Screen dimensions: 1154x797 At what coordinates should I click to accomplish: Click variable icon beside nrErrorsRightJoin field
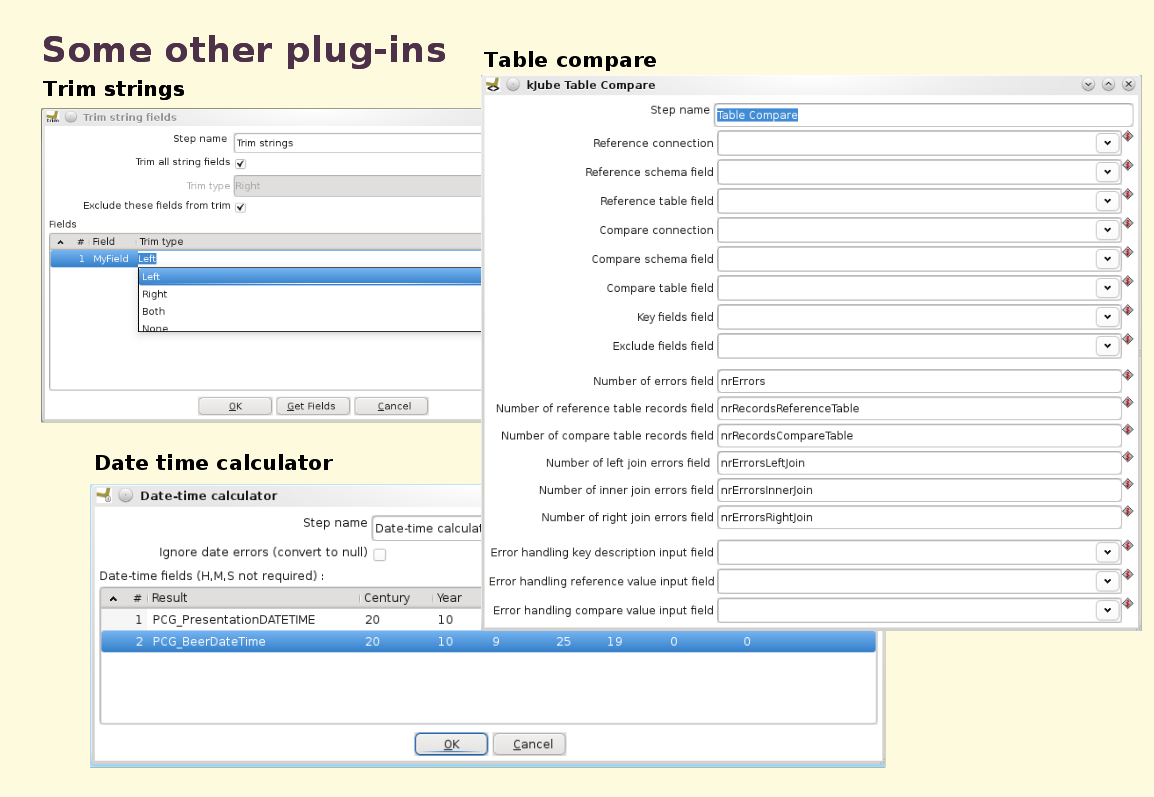click(1128, 511)
